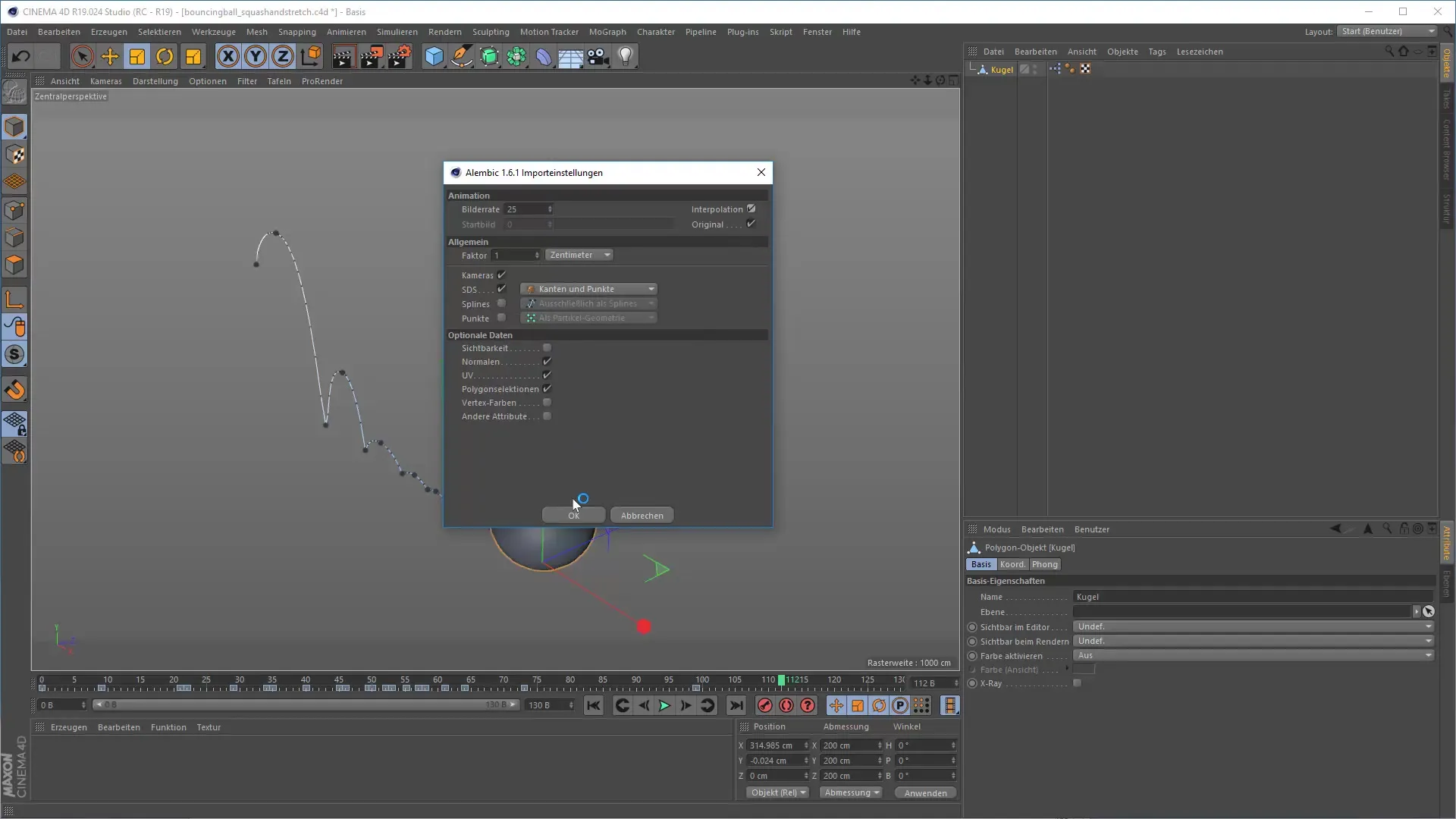Enable the Sichtbarkeit checkbox
The width and height of the screenshot is (1456, 819).
[547, 348]
